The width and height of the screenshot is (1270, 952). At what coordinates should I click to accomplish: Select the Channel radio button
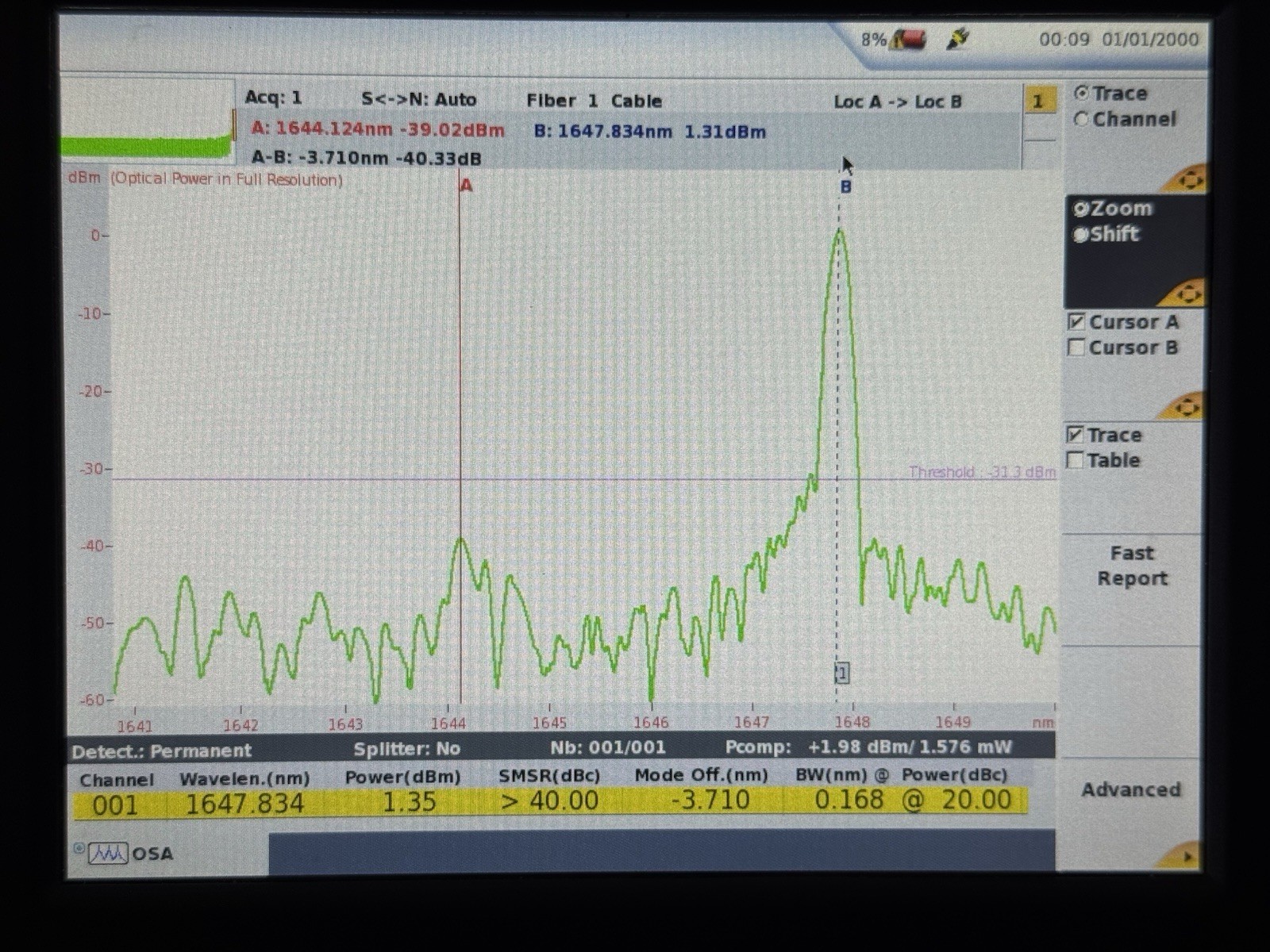(1081, 119)
